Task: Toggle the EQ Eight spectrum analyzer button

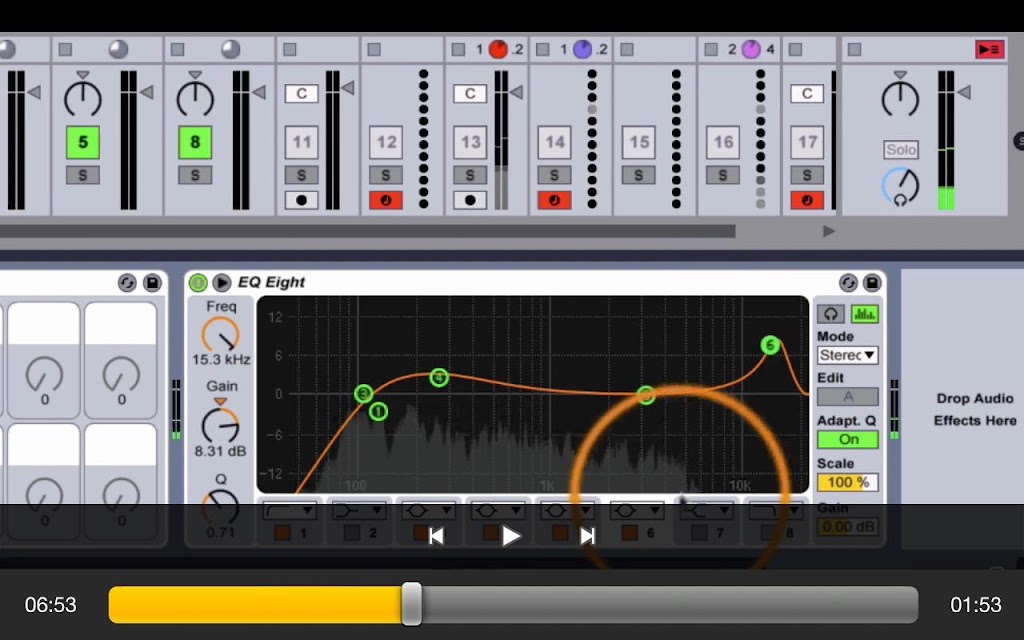Action: (x=865, y=314)
